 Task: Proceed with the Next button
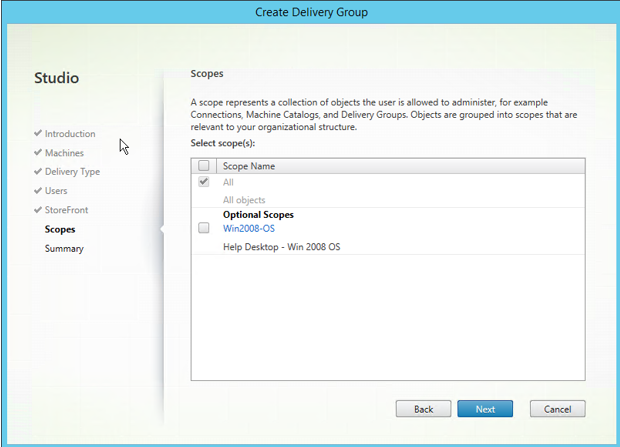(x=484, y=409)
